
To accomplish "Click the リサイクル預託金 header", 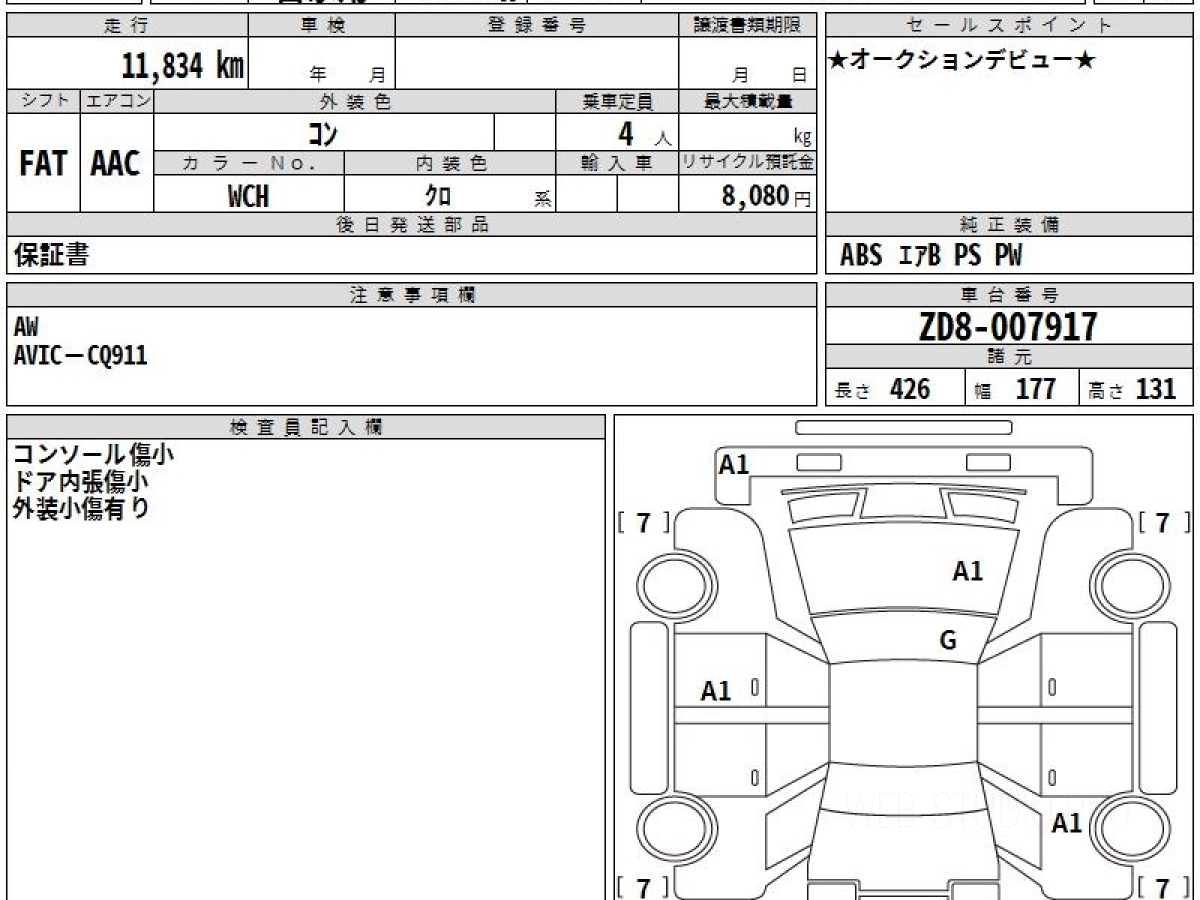I will coord(747,163).
